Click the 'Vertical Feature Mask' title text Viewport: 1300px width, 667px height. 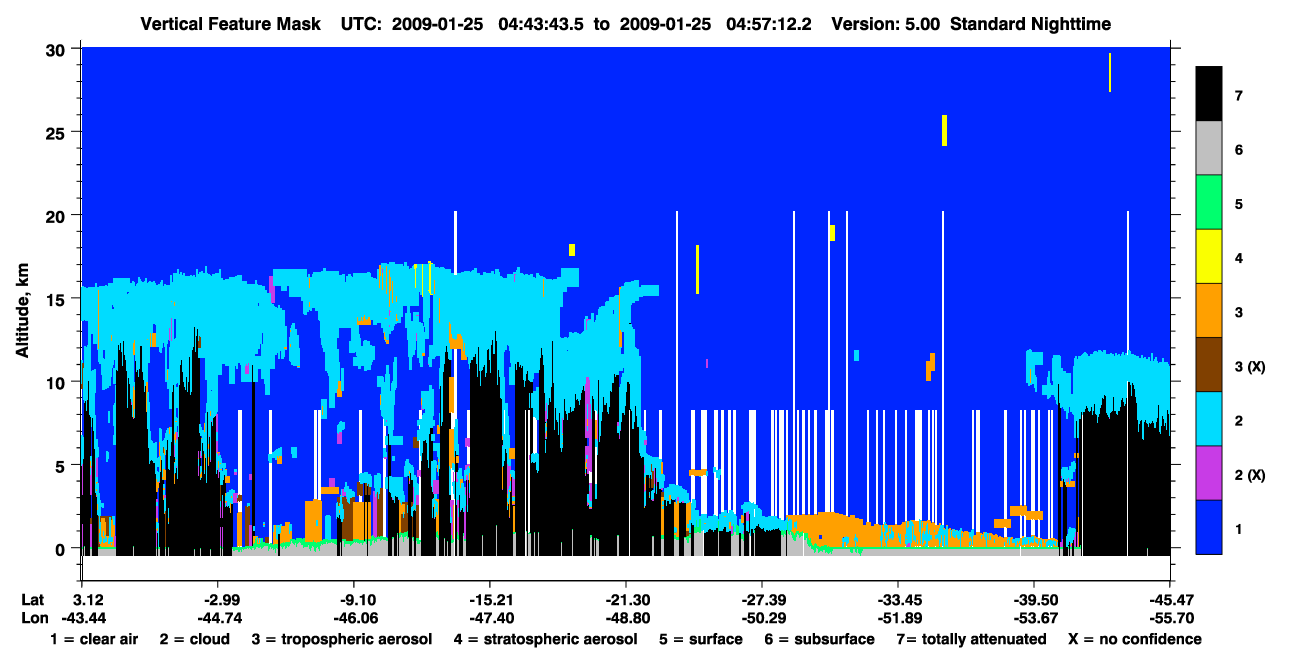tap(233, 23)
